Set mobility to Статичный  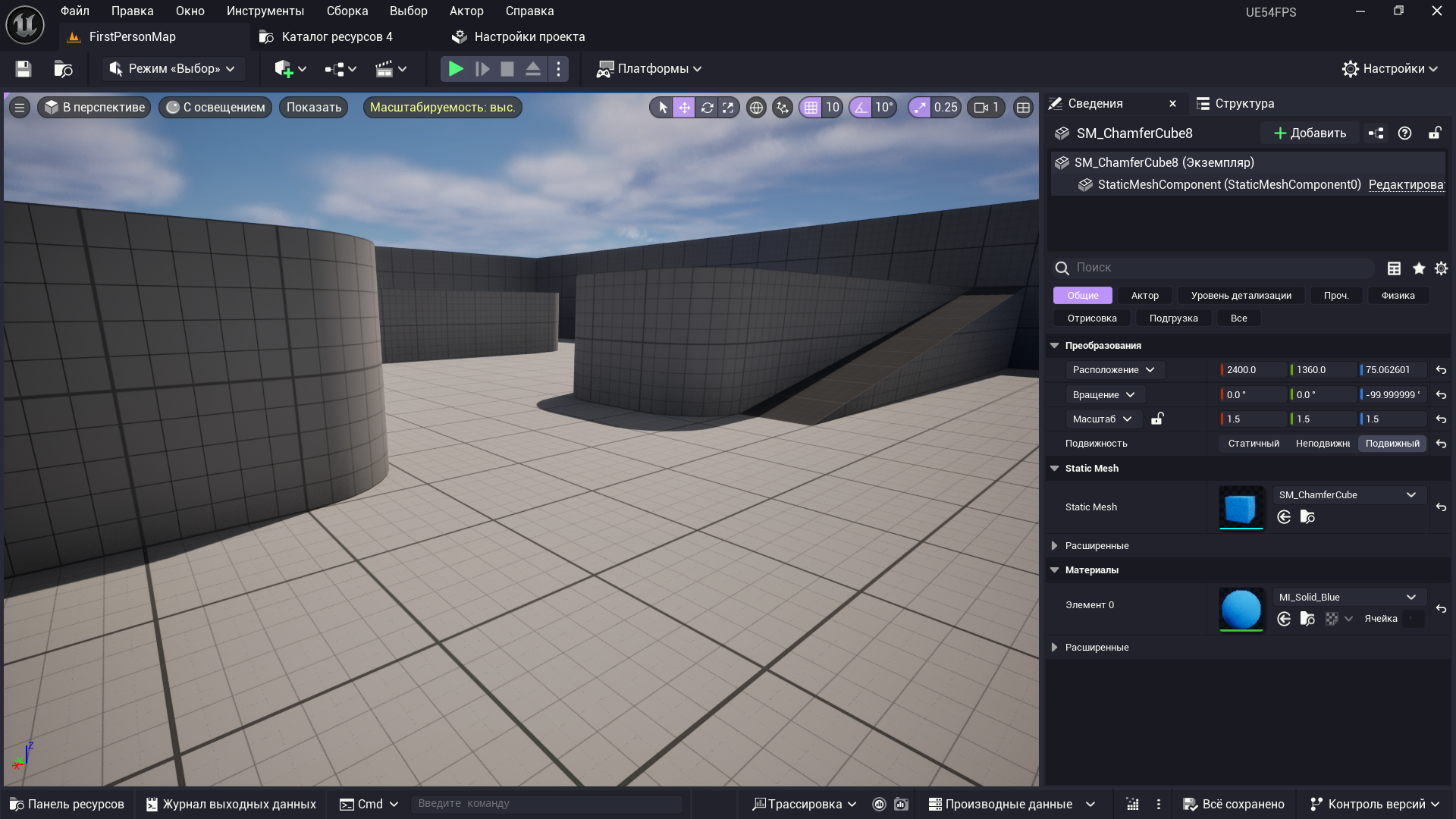click(1254, 444)
